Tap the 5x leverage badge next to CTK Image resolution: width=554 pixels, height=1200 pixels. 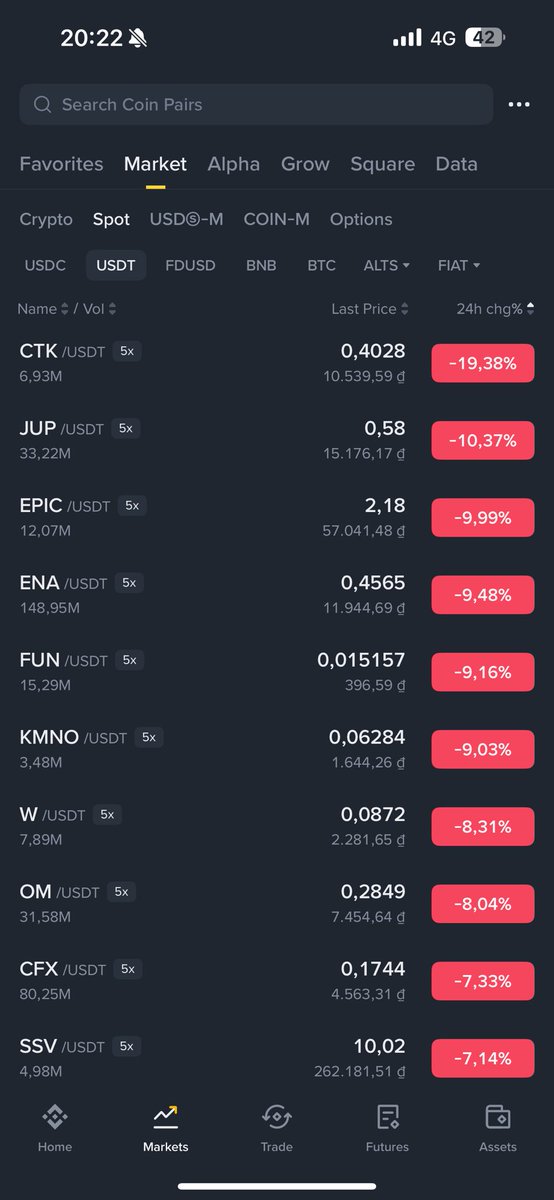126,351
